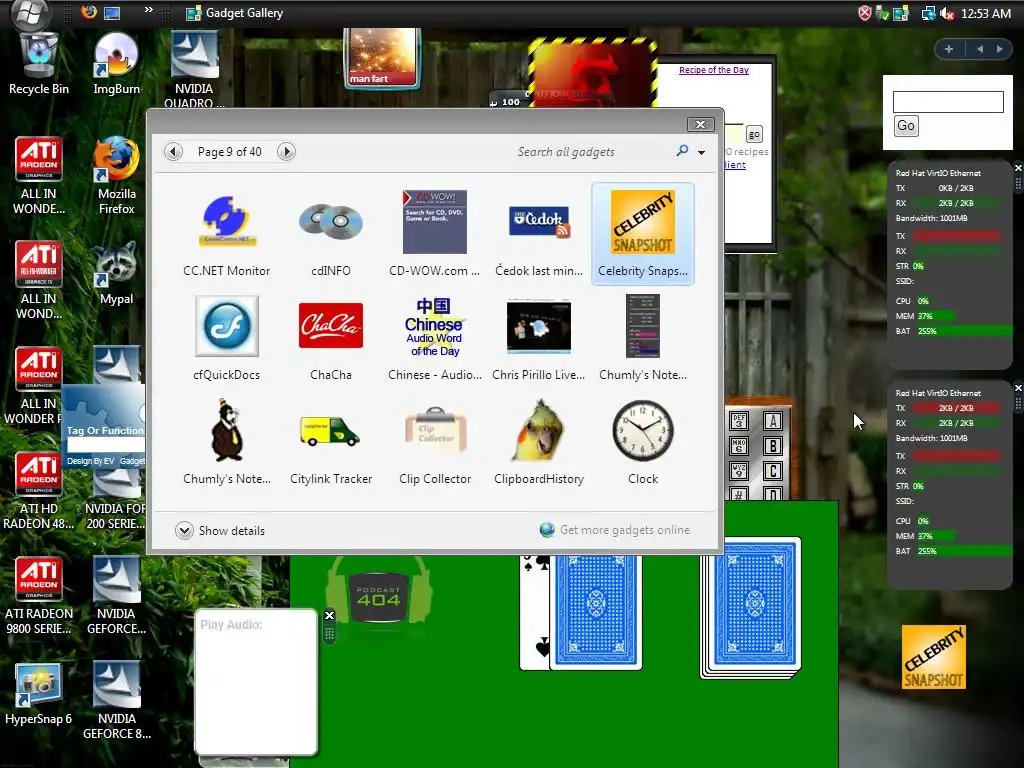Click keypad letter B button
1024x768 pixels.
tap(773, 447)
